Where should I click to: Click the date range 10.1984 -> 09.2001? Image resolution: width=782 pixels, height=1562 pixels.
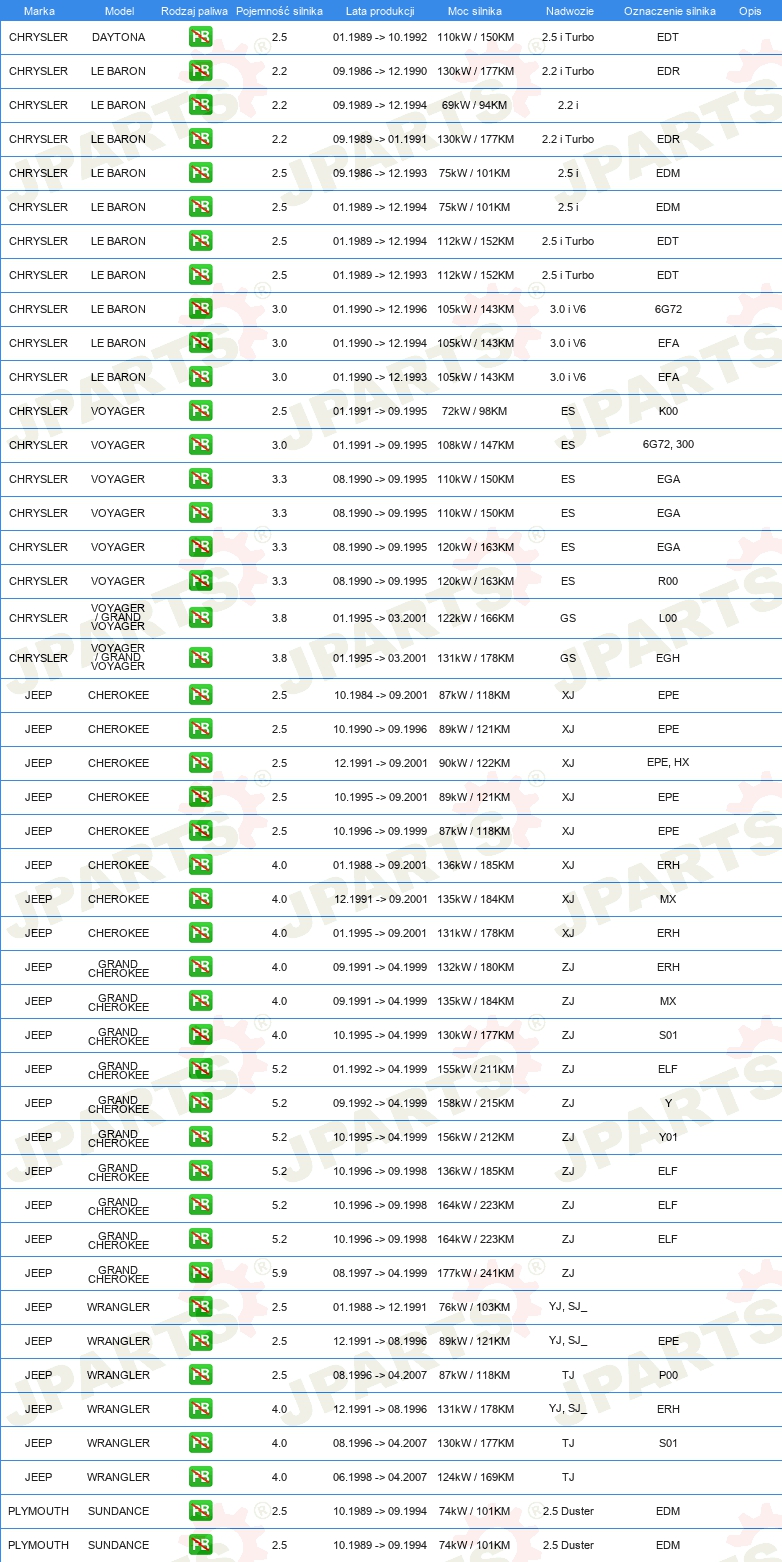click(x=380, y=696)
